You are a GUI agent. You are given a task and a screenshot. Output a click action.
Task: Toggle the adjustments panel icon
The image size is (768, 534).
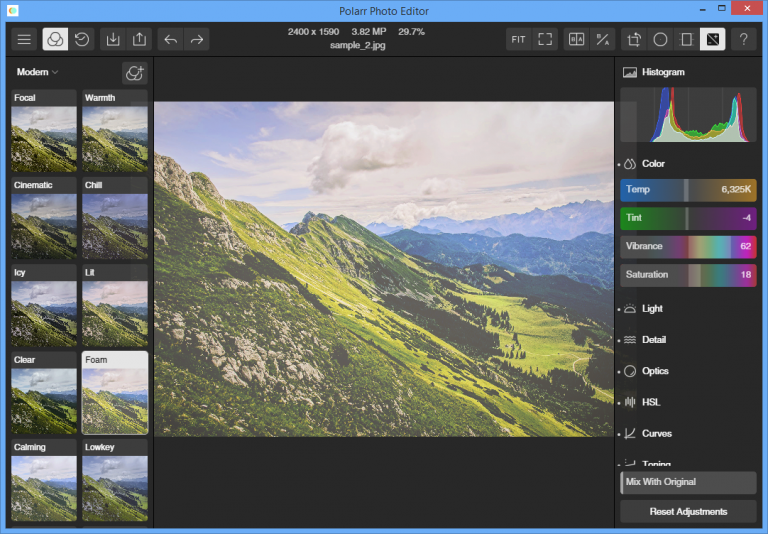(x=712, y=40)
